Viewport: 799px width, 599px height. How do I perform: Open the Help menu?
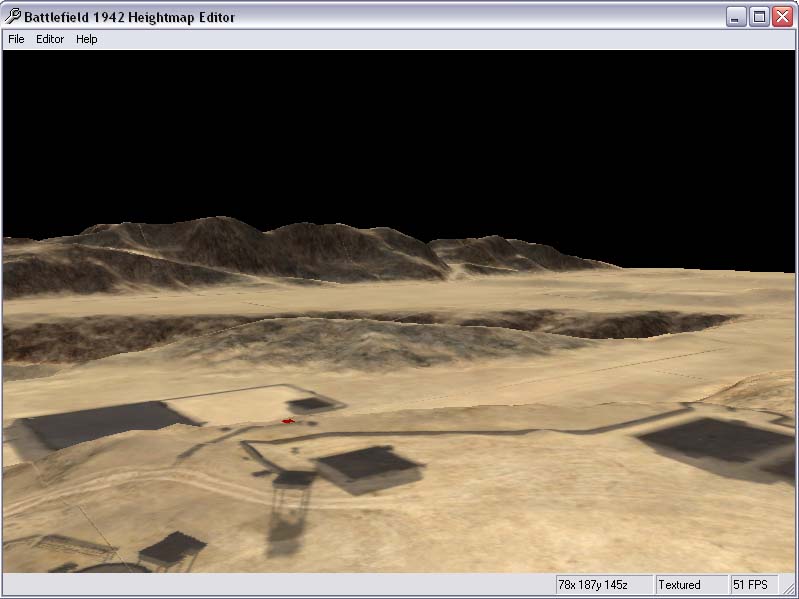(x=87, y=39)
